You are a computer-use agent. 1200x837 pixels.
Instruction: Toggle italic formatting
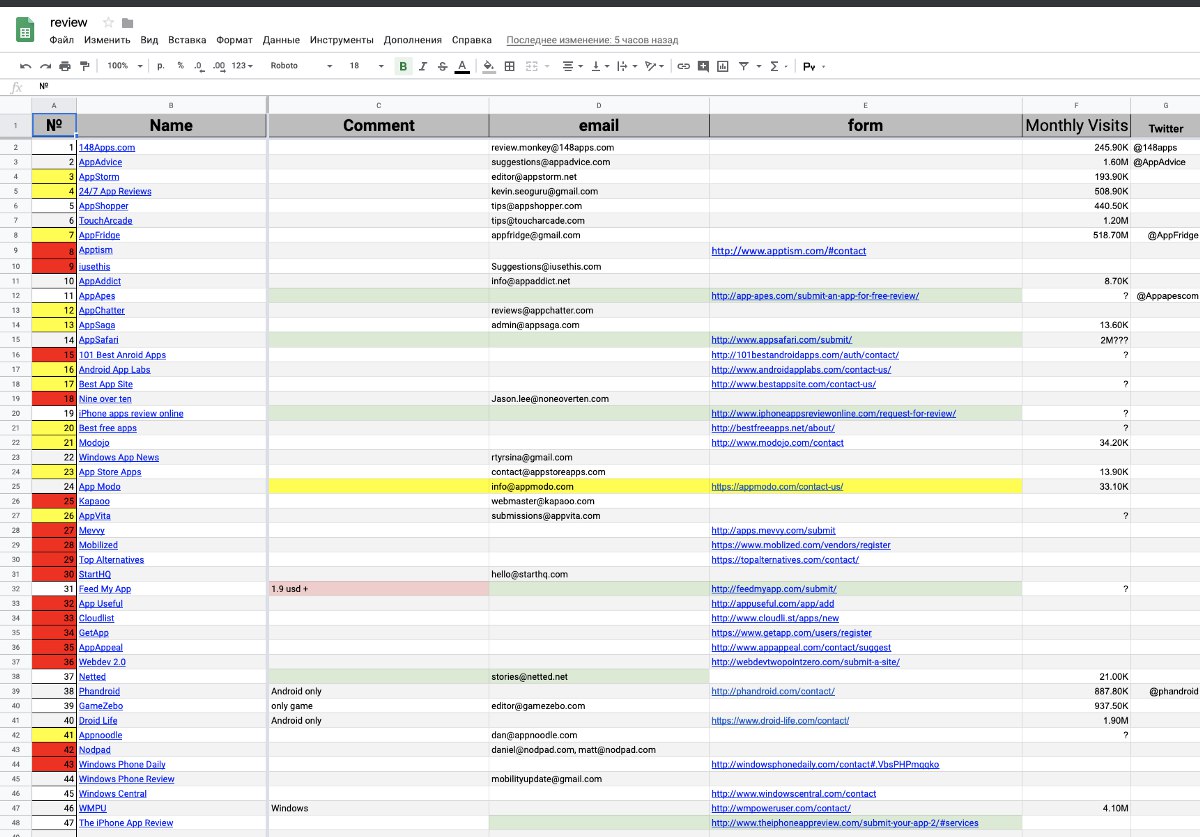pos(423,66)
